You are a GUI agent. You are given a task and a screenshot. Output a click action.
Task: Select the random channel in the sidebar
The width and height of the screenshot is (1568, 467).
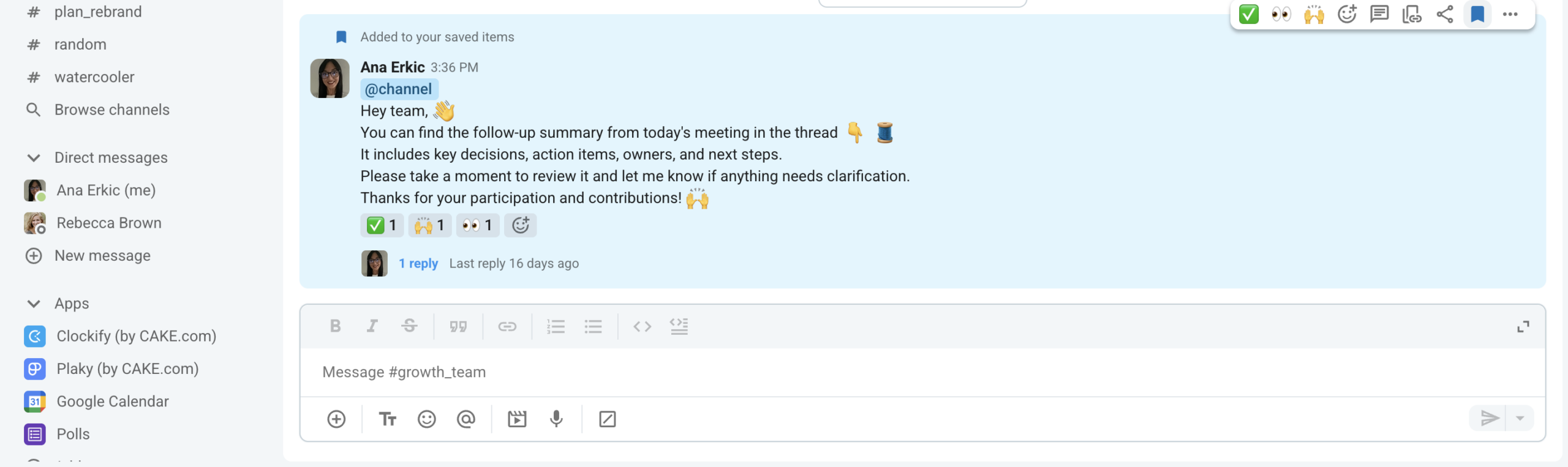[80, 43]
